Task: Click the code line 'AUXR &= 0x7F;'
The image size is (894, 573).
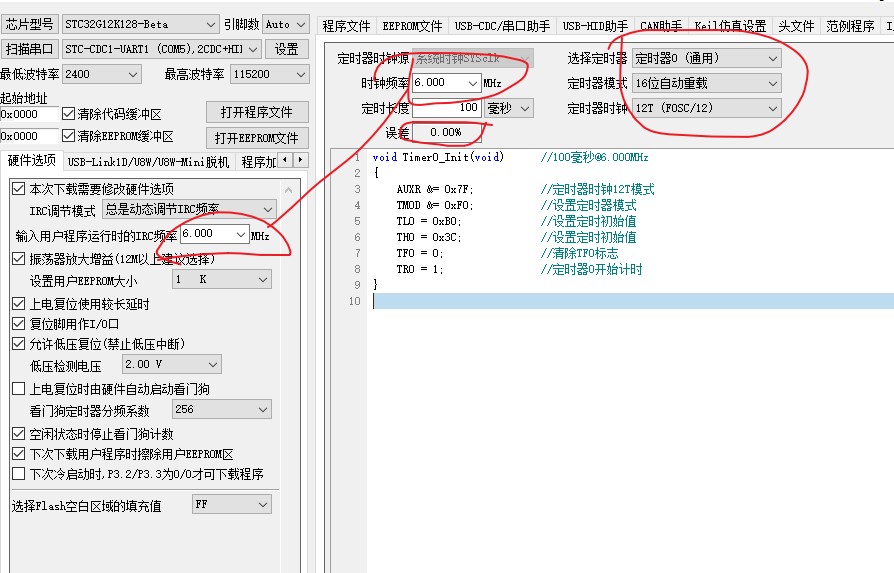Action: pos(435,189)
